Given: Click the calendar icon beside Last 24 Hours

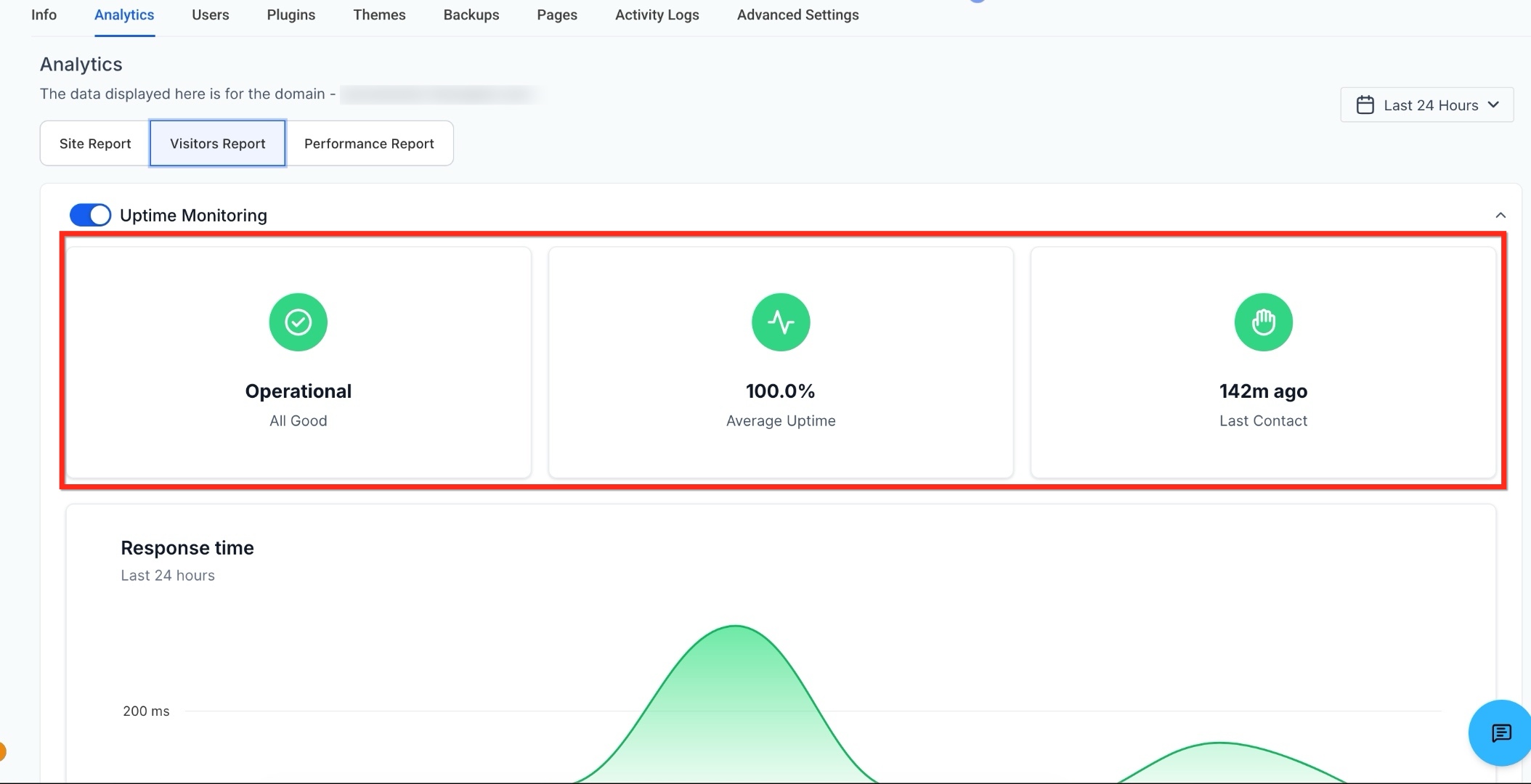Looking at the screenshot, I should tap(1365, 105).
